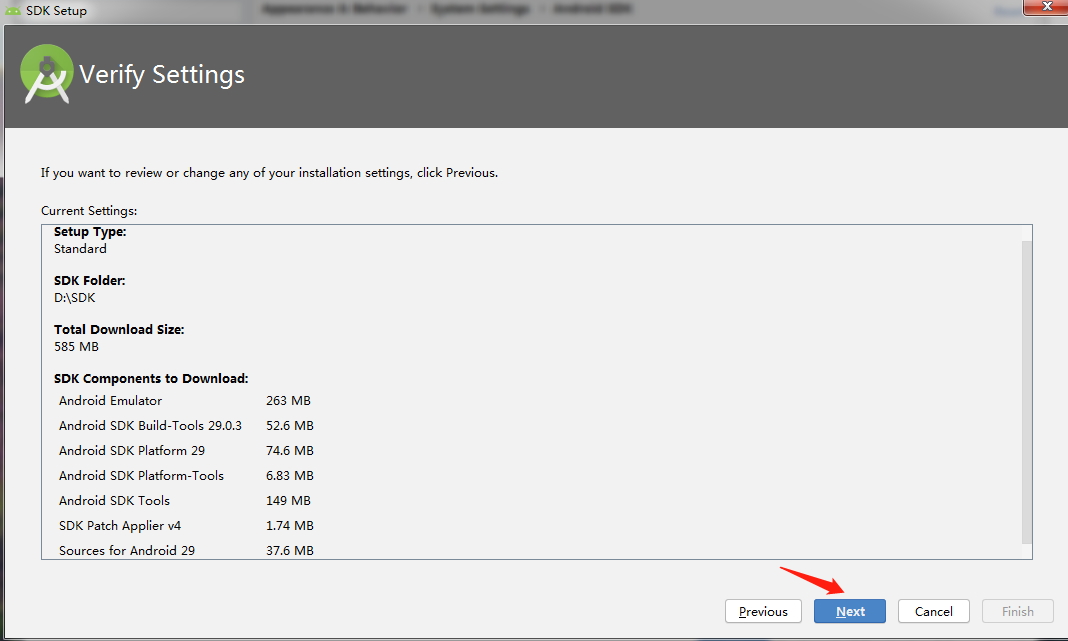Select 'Android SDK Build-Tools 29.0.3' entry
Image resolution: width=1068 pixels, height=641 pixels.
click(x=150, y=426)
